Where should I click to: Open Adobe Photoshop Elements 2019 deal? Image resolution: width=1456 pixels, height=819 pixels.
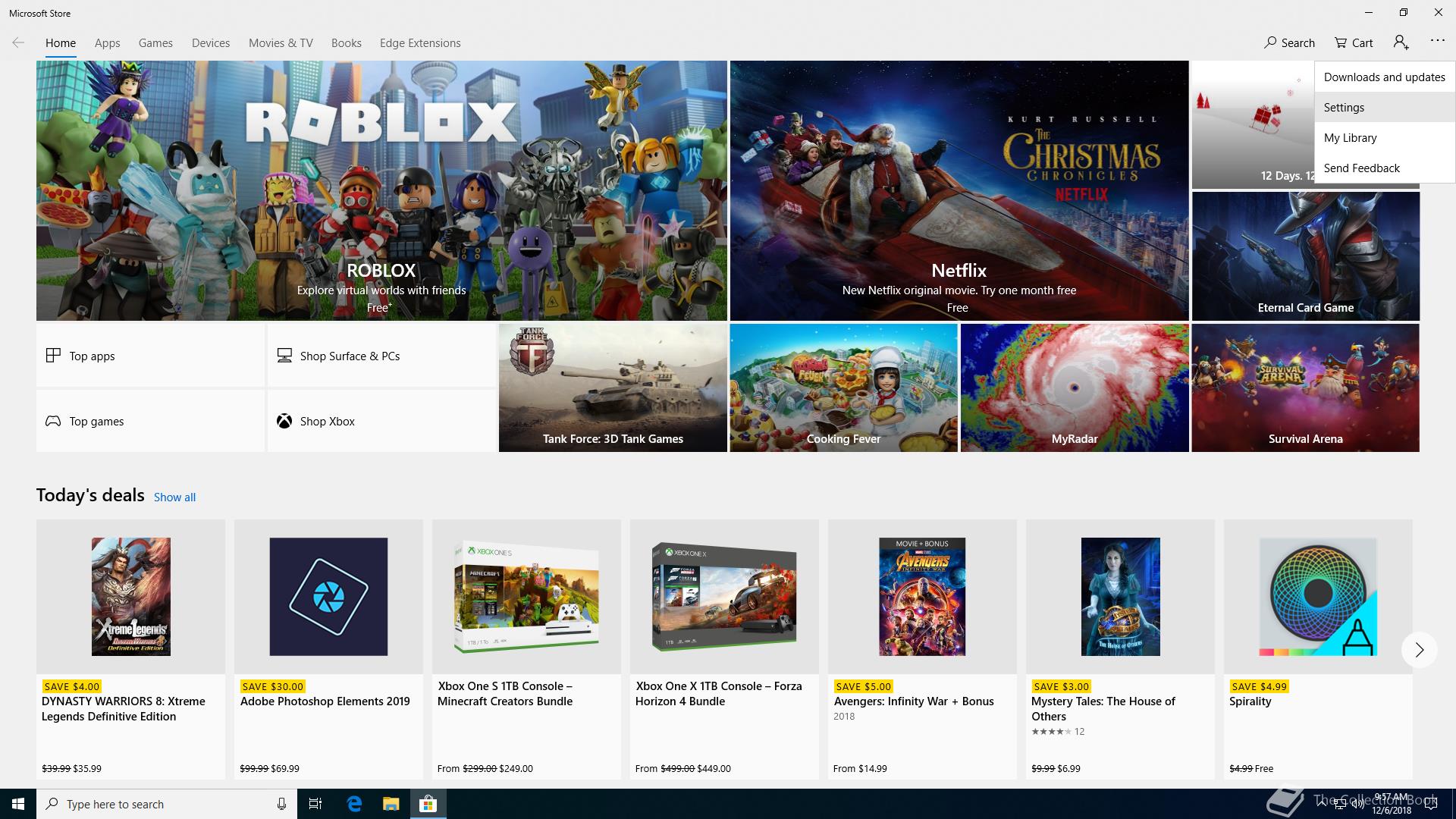click(328, 649)
